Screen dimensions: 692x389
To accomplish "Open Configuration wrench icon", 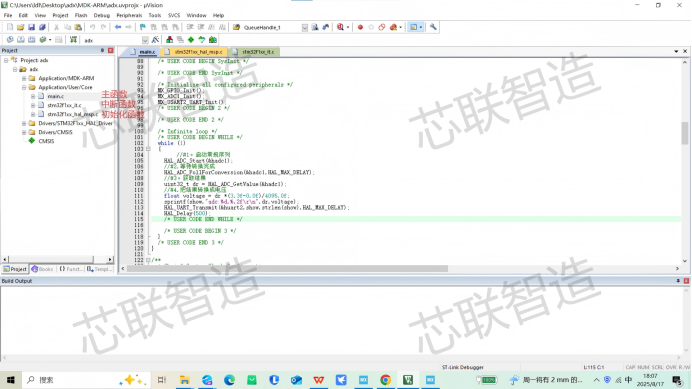I will 433,27.
